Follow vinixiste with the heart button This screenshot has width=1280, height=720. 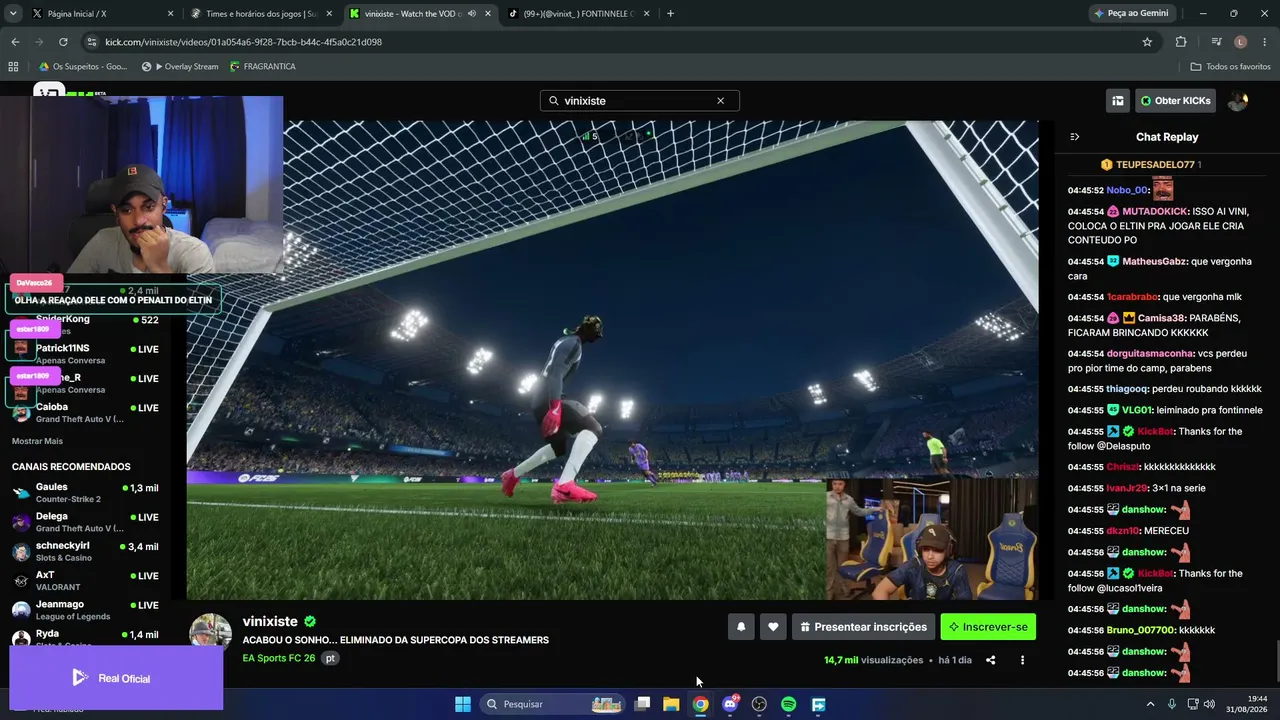(x=773, y=627)
